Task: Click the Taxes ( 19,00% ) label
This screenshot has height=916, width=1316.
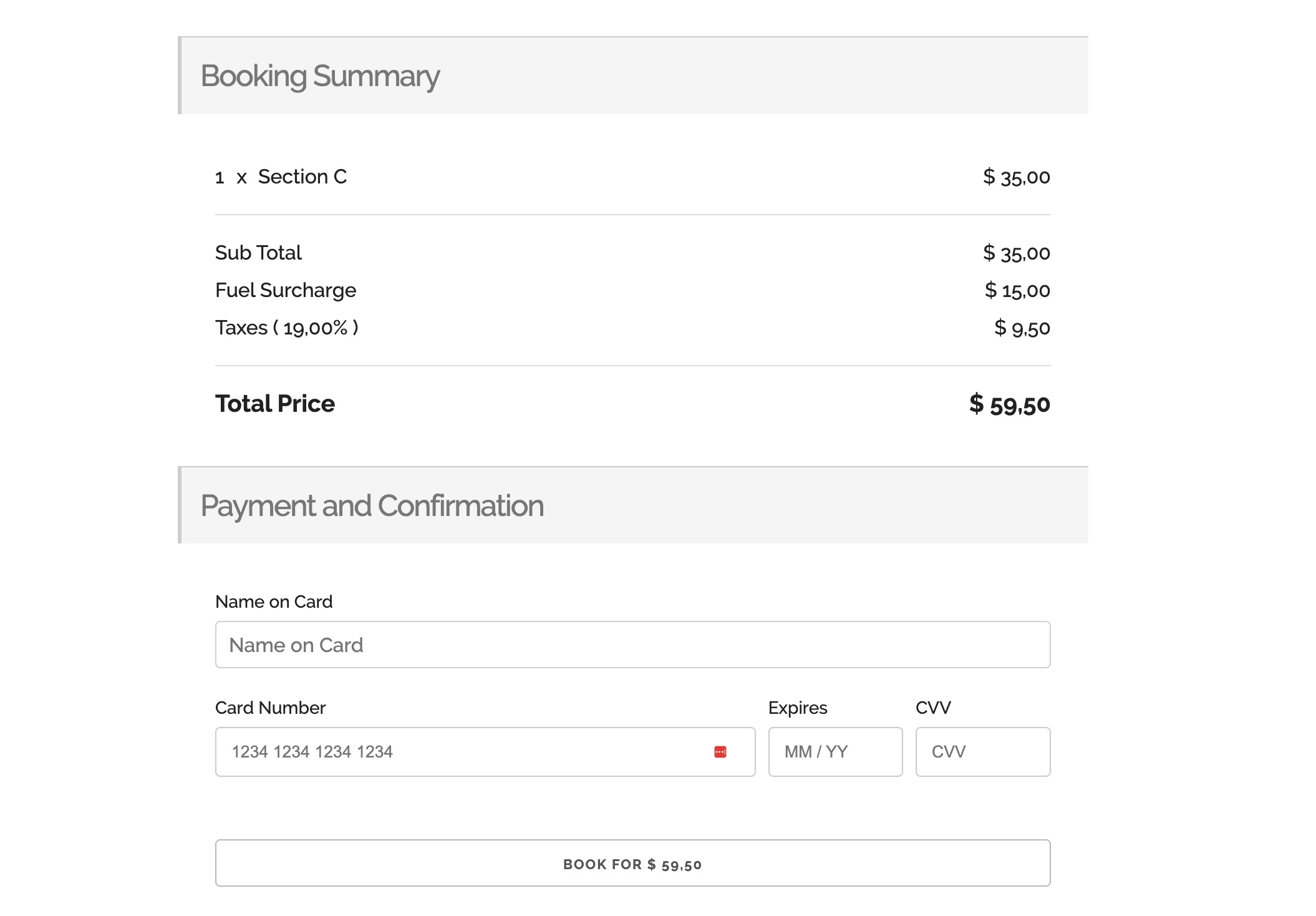Action: tap(287, 328)
